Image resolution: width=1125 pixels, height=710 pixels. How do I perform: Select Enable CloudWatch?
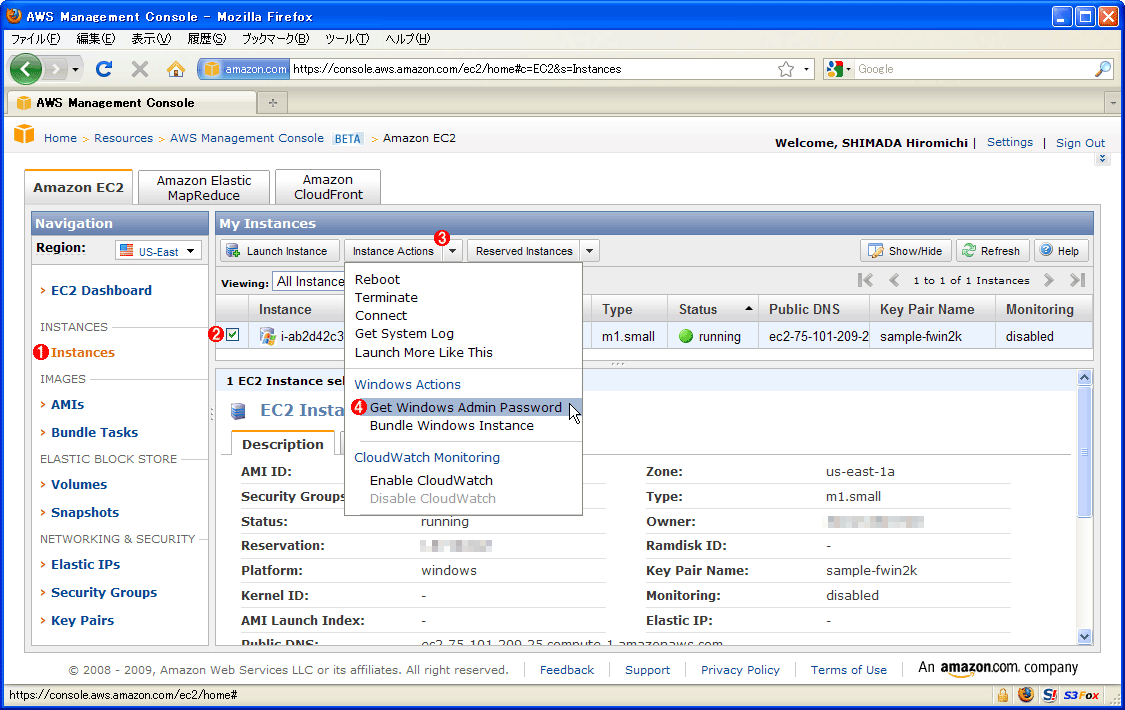pos(431,481)
